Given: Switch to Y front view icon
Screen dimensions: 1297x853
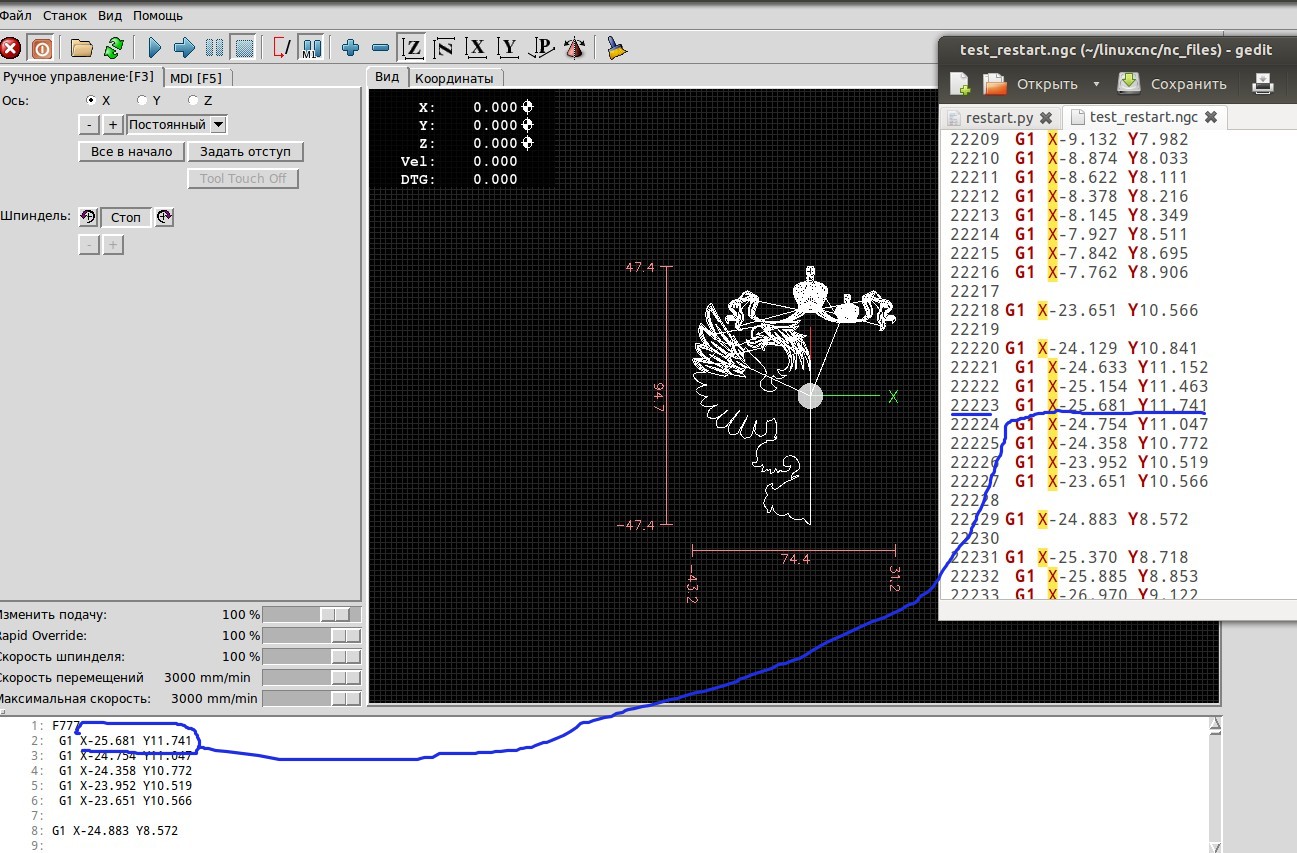Looking at the screenshot, I should [509, 47].
